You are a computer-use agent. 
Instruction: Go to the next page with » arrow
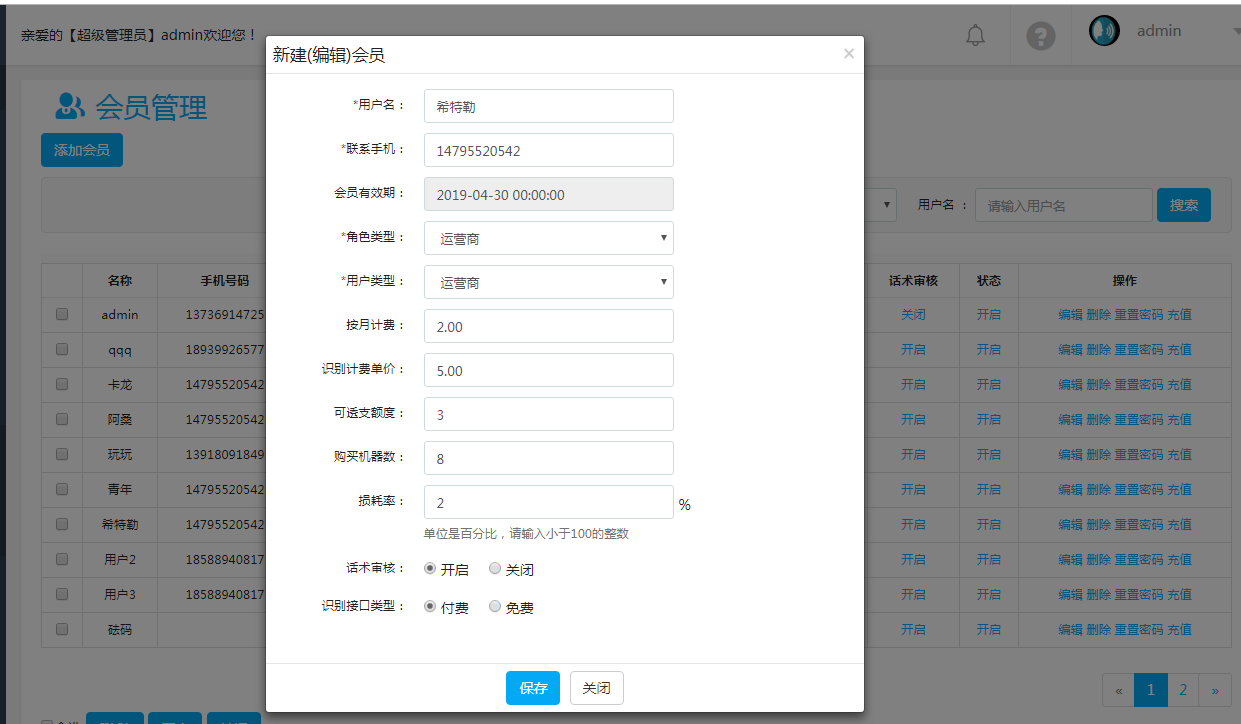(x=1215, y=690)
